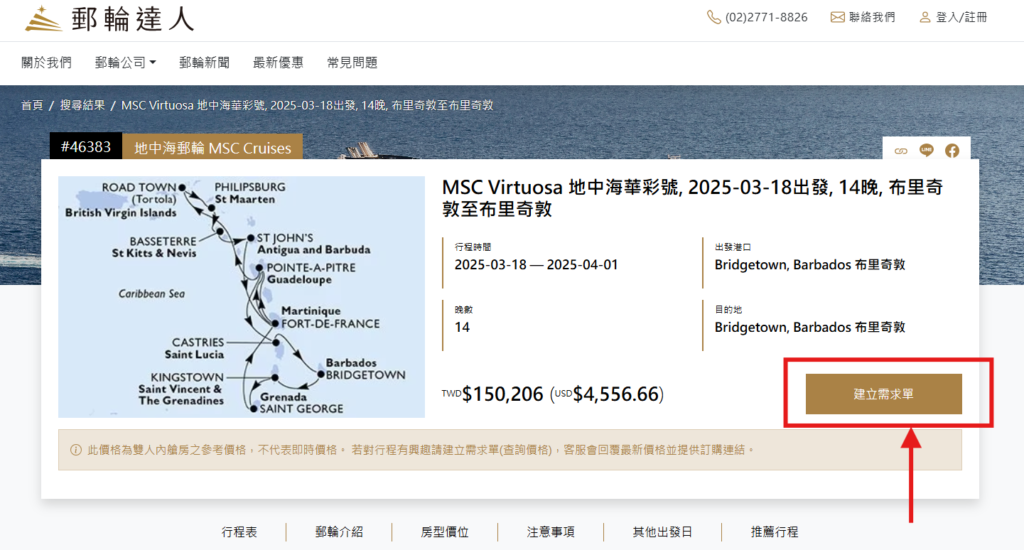Click the phone icon beside (02)2771-8826
Viewport: 1024px width, 550px height.
[x=713, y=17]
